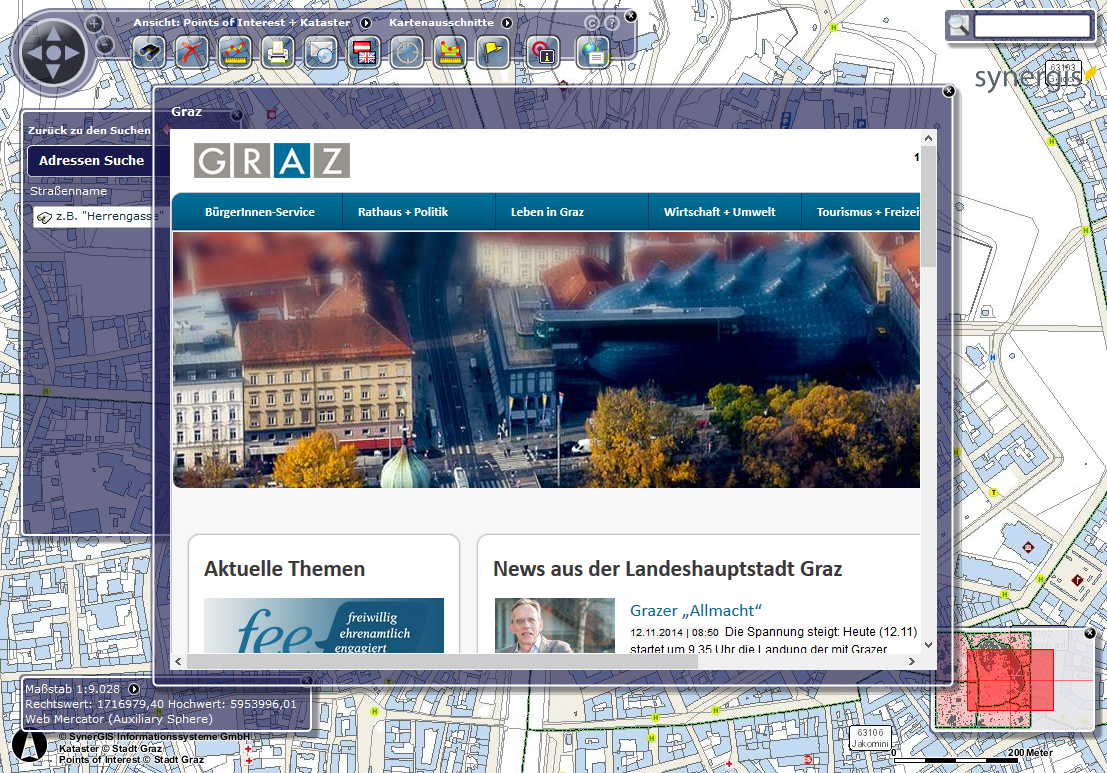Pan map up with navigation pad arrow
Image resolution: width=1107 pixels, height=773 pixels.
click(x=54, y=35)
